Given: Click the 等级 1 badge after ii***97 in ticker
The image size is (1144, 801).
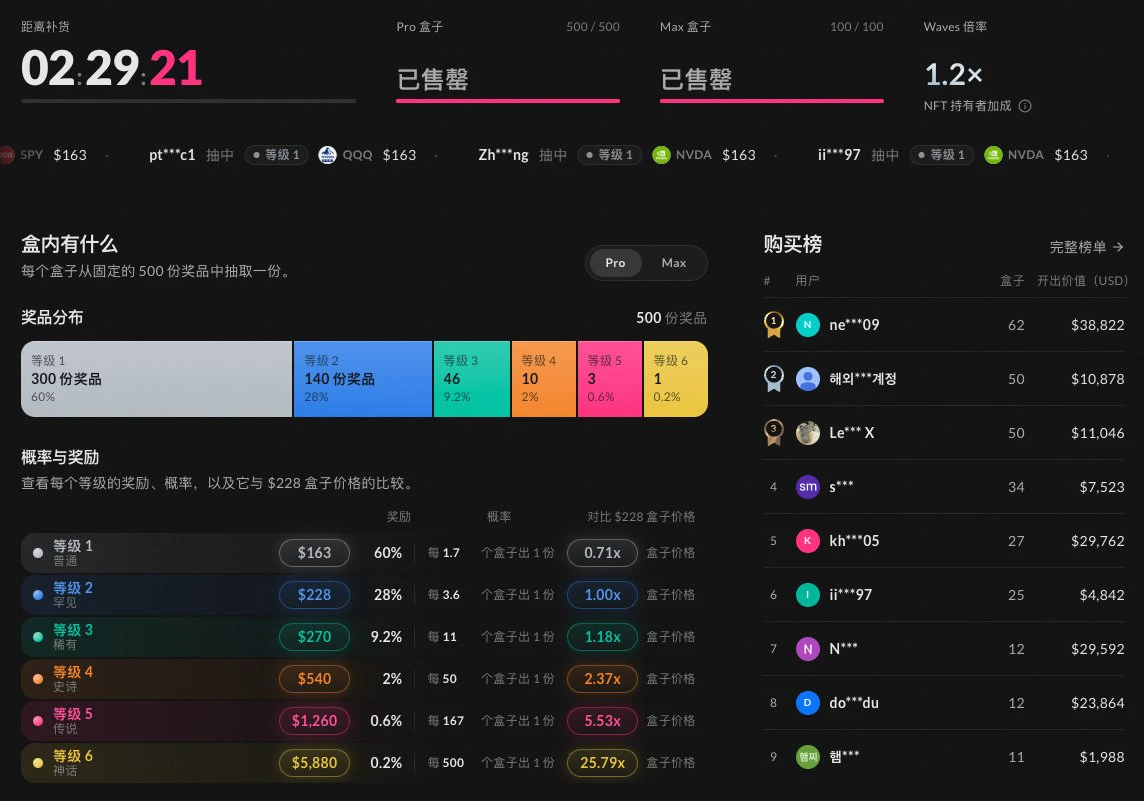Looking at the screenshot, I should pyautogui.click(x=941, y=155).
